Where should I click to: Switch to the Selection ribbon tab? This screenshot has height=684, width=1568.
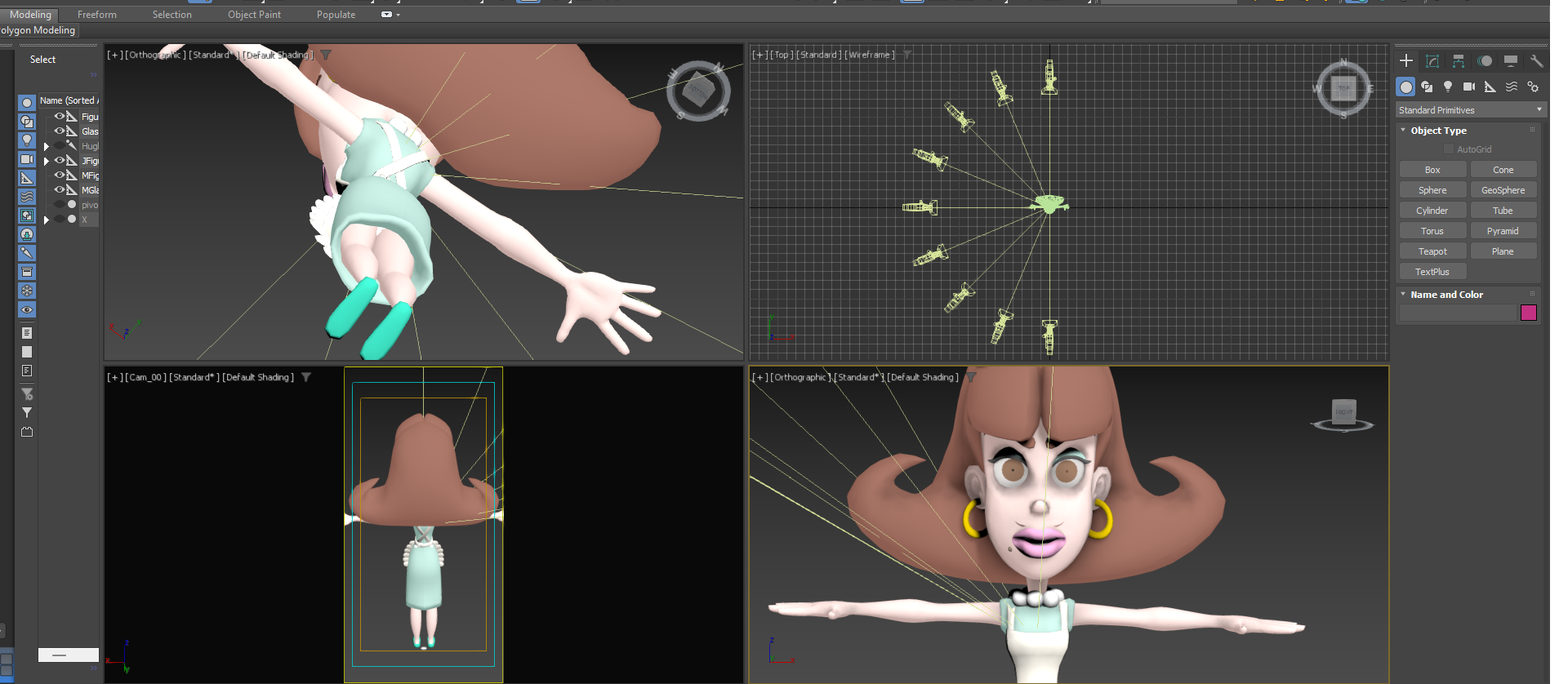click(x=172, y=15)
